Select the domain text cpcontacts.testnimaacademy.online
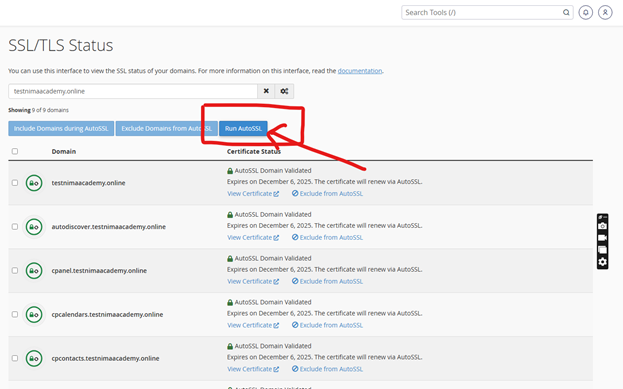Viewport: 623px width, 389px height. 105,358
